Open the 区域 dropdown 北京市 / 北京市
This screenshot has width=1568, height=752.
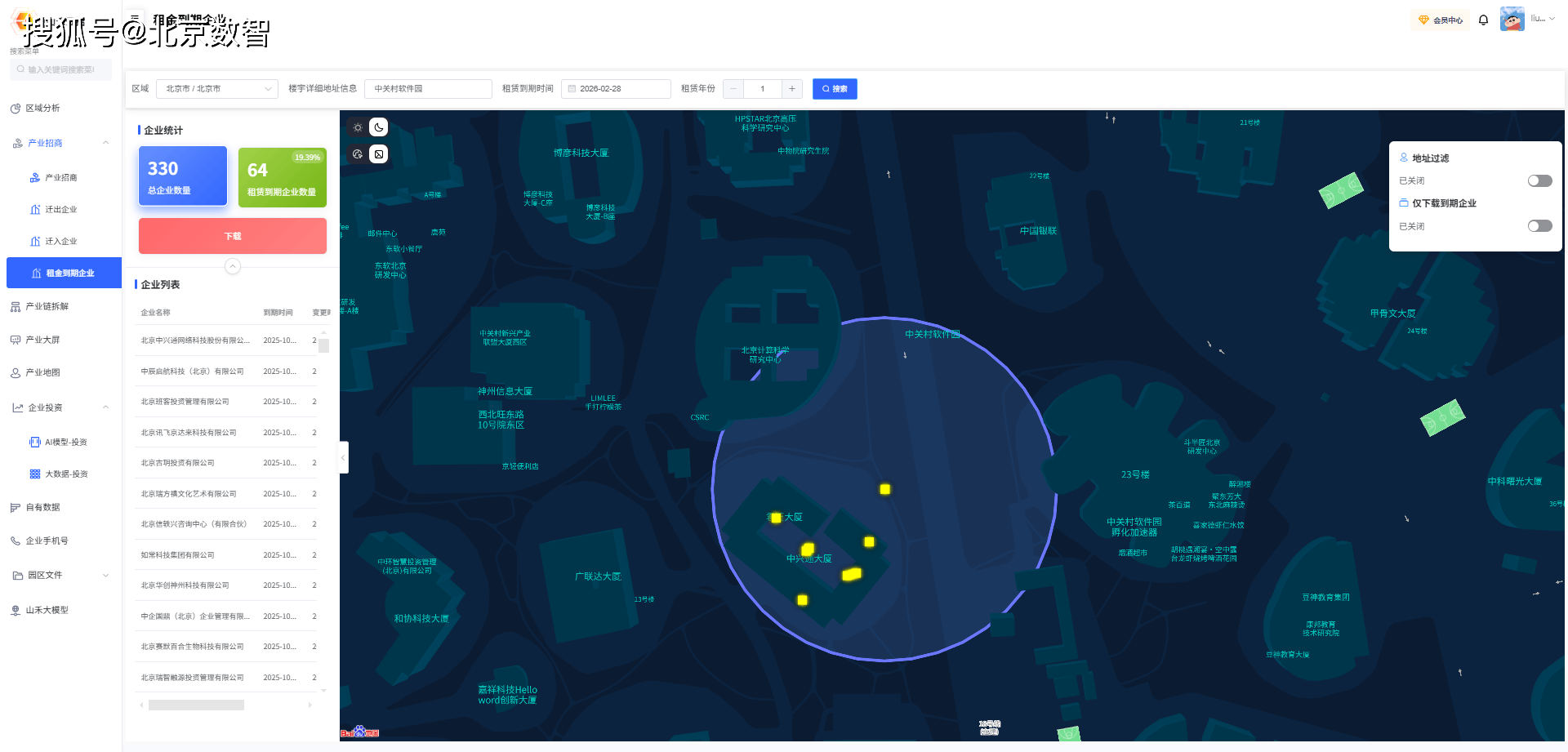[217, 89]
